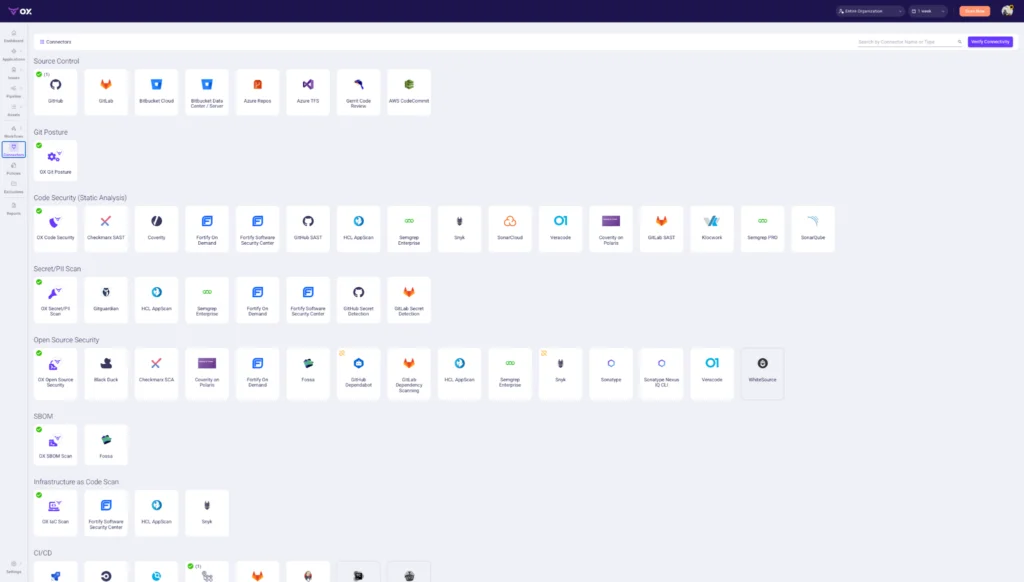This screenshot has width=1024, height=582.
Task: Click the Gitguardian secret scan connector
Action: tap(106, 300)
